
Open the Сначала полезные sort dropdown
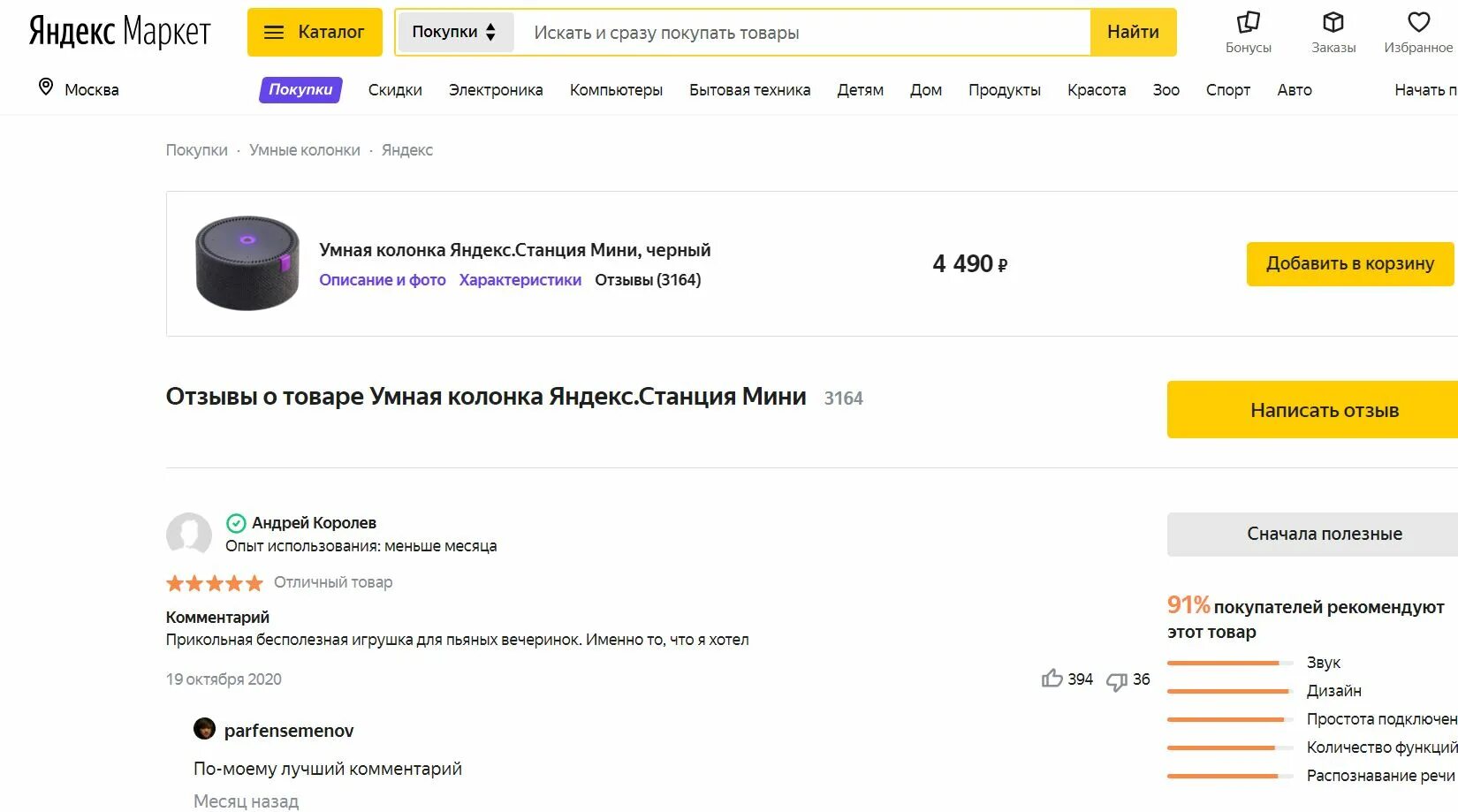point(1313,534)
